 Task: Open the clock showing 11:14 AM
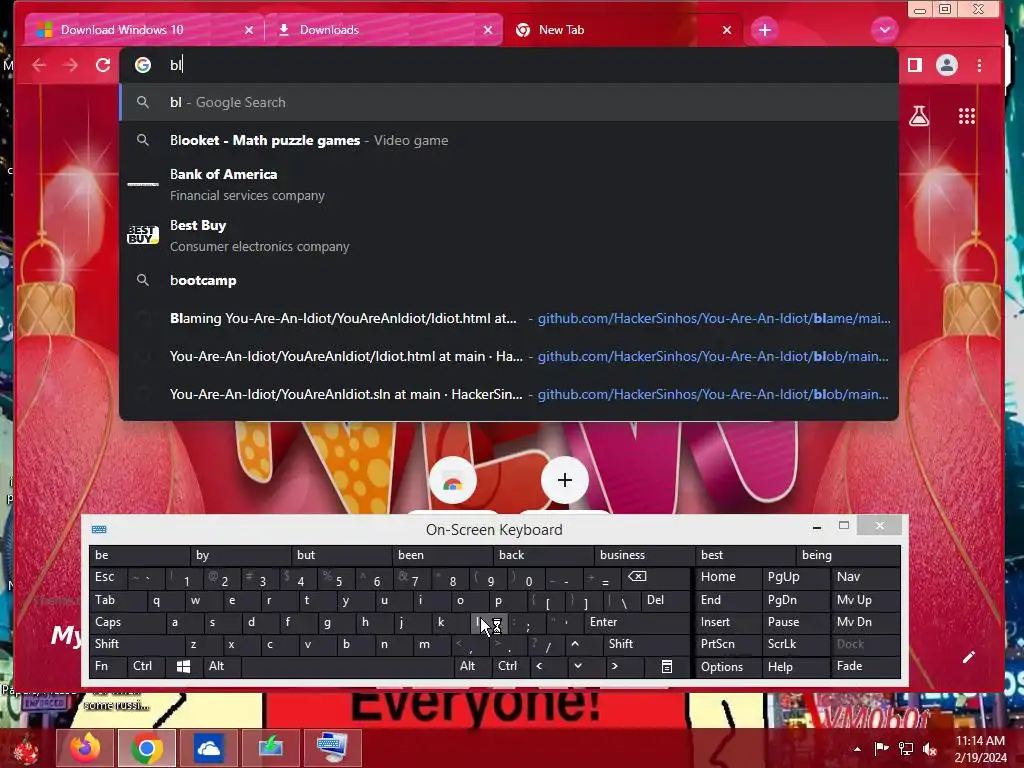point(980,749)
